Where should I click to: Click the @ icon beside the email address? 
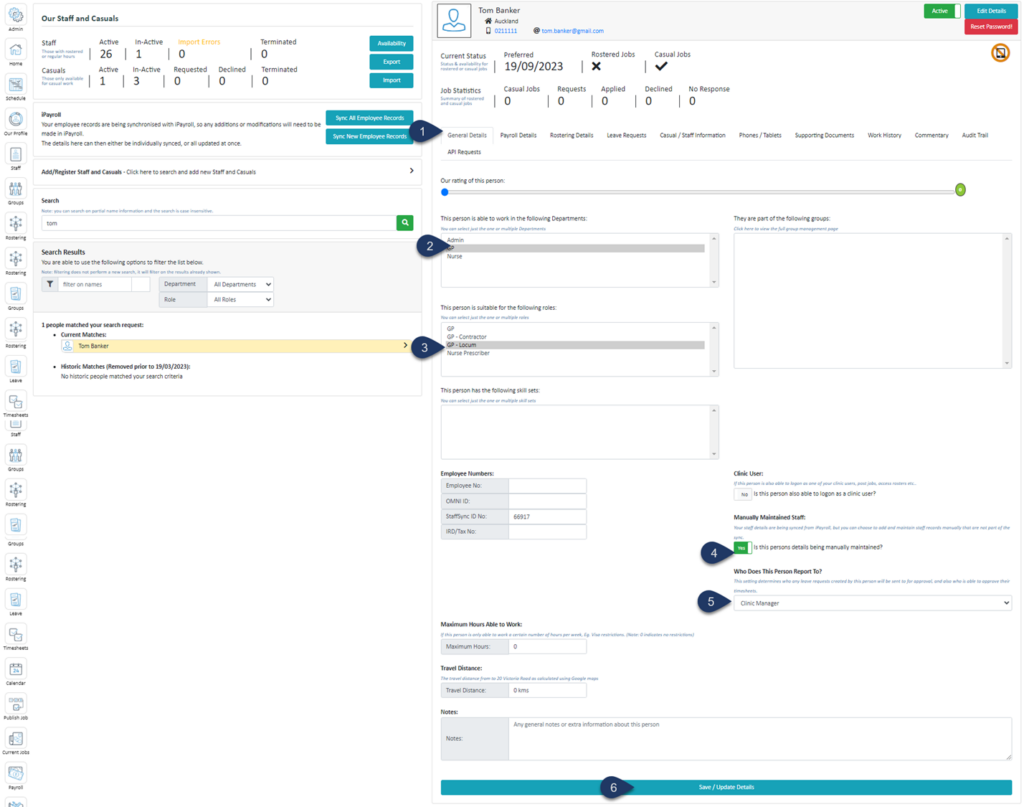(x=537, y=31)
